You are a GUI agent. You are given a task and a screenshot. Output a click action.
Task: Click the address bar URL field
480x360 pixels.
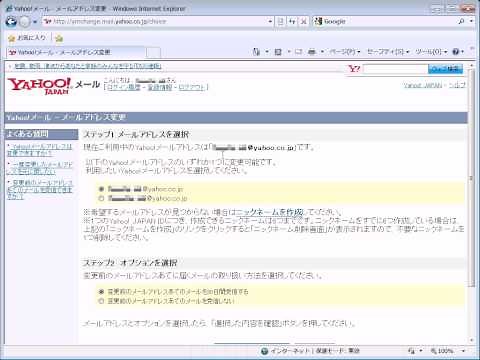(x=155, y=22)
